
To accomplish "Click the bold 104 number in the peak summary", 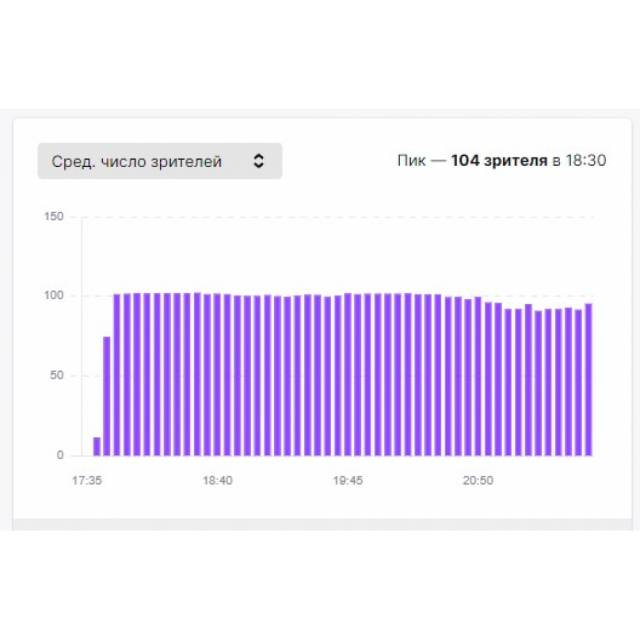I will pyautogui.click(x=465, y=160).
